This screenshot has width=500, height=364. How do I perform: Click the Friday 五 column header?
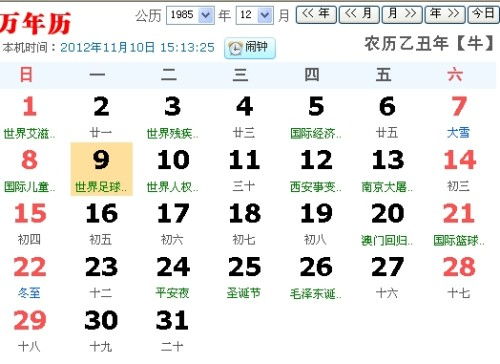coord(383,74)
